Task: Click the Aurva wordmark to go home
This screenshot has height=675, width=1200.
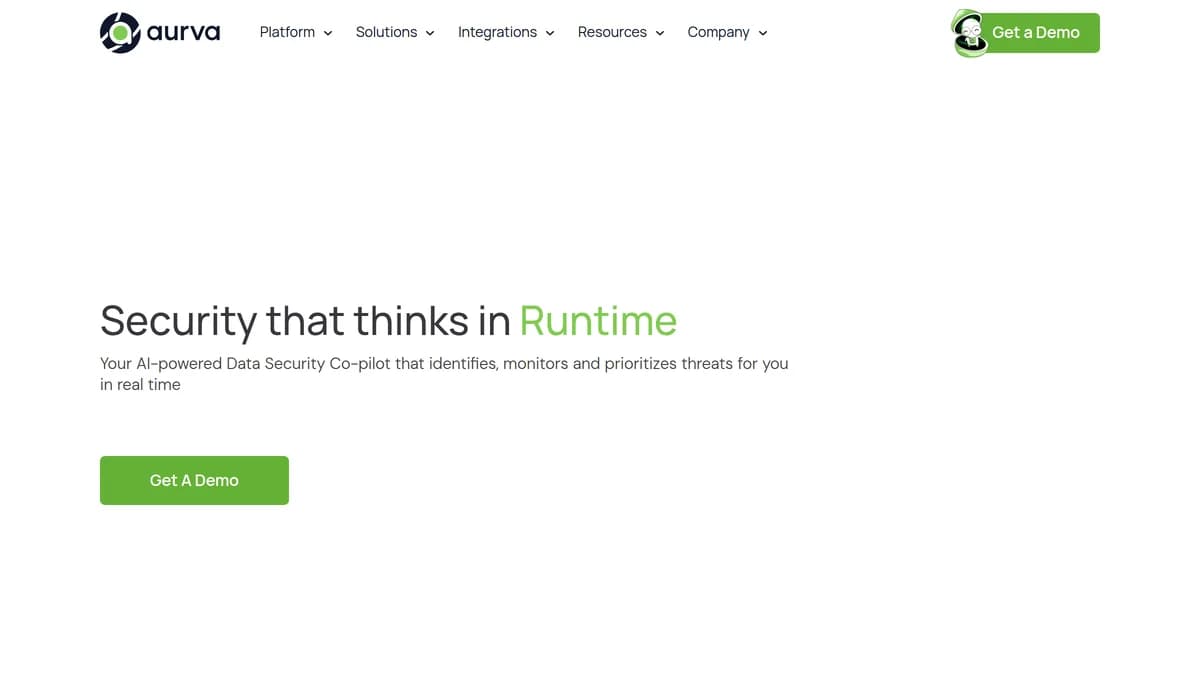Action: point(185,32)
